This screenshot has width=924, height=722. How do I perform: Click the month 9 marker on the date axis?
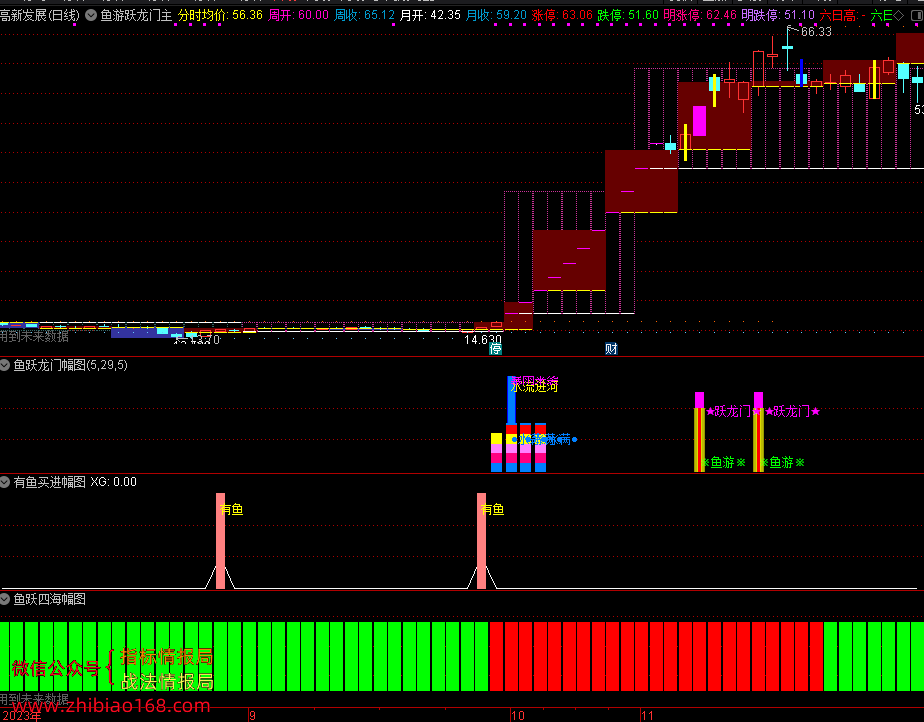tap(252, 716)
